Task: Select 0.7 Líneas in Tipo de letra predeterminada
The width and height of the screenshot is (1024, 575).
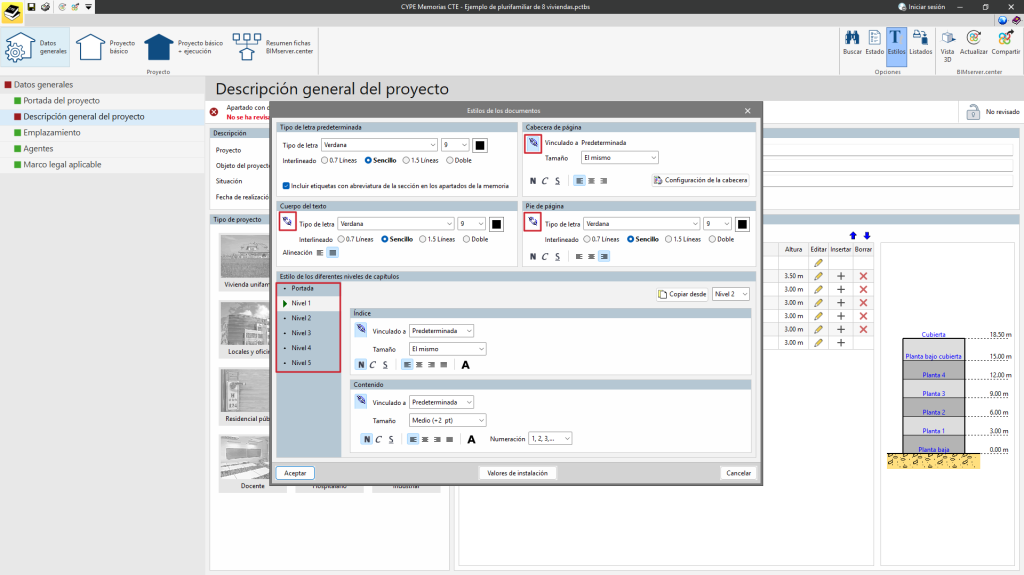Action: tap(339, 160)
